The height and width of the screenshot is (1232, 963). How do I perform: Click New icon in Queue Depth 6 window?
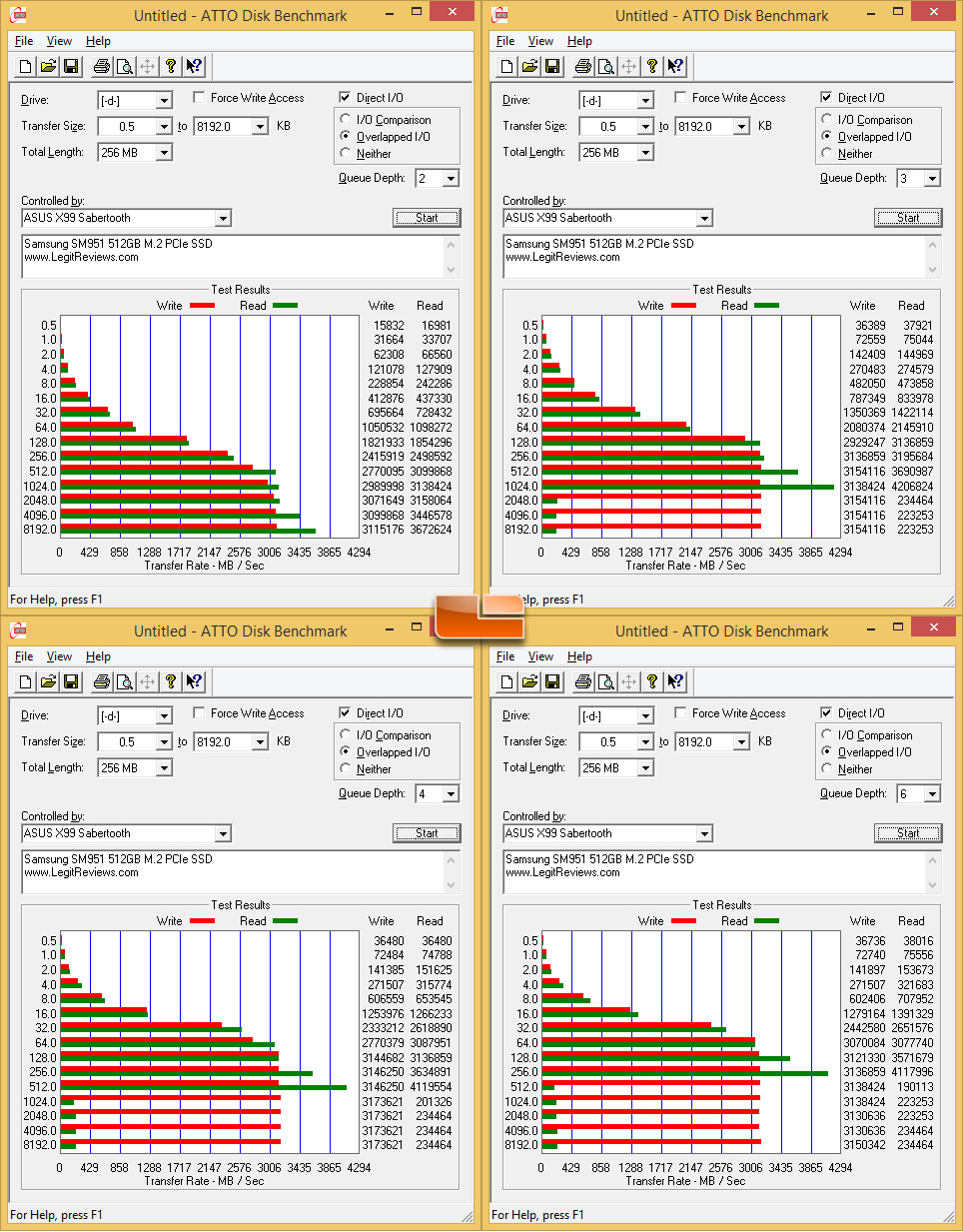[x=507, y=682]
